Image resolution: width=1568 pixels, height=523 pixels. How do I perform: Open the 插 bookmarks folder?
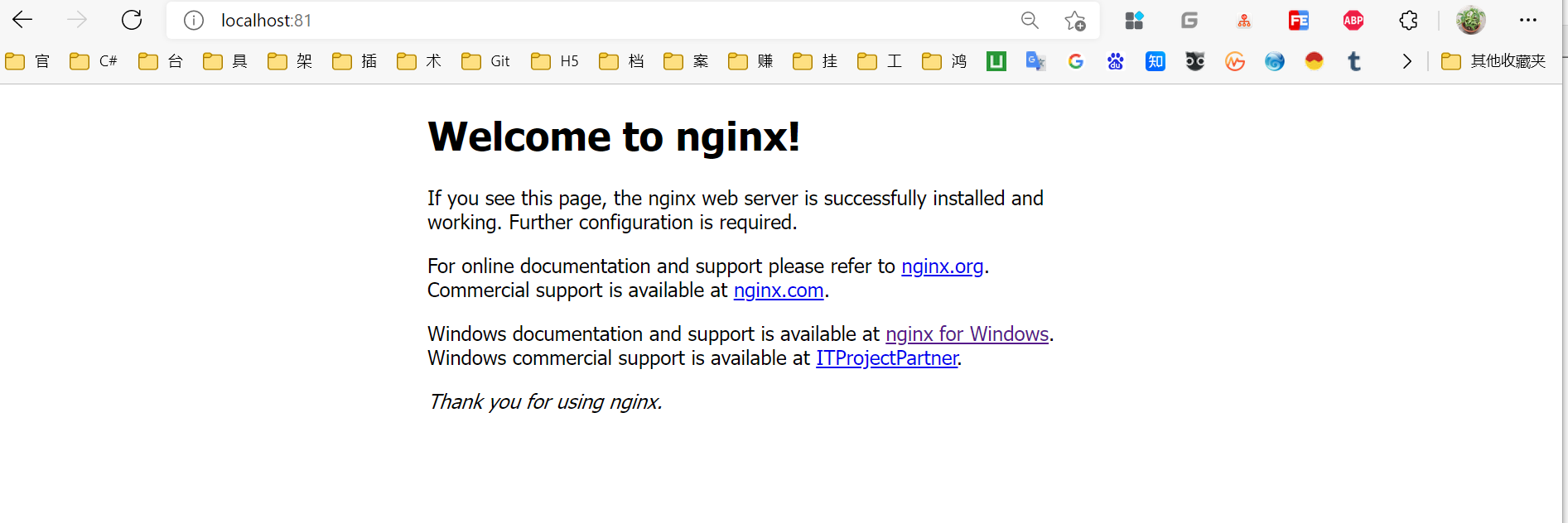point(355,61)
